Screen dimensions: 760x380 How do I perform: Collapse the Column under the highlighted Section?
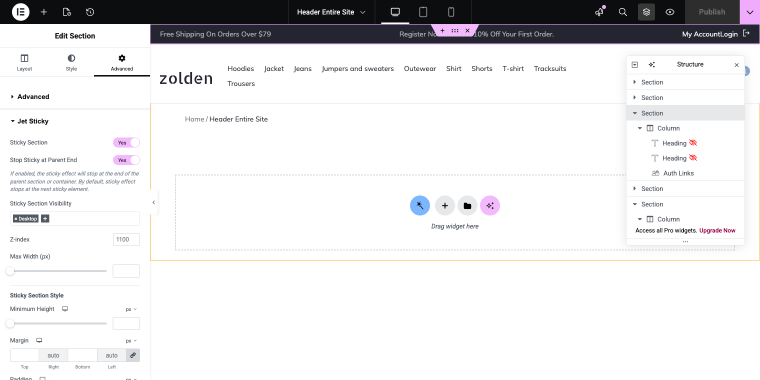point(640,128)
